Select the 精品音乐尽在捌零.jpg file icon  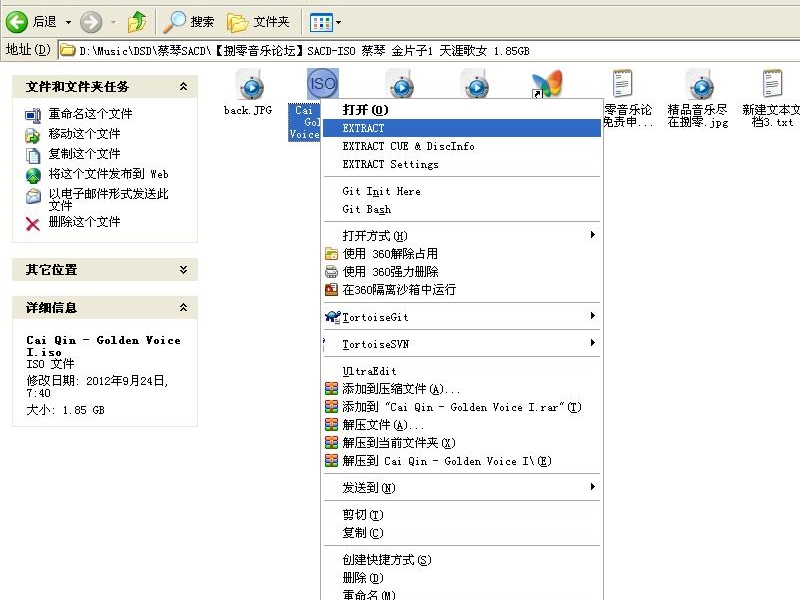coord(698,86)
